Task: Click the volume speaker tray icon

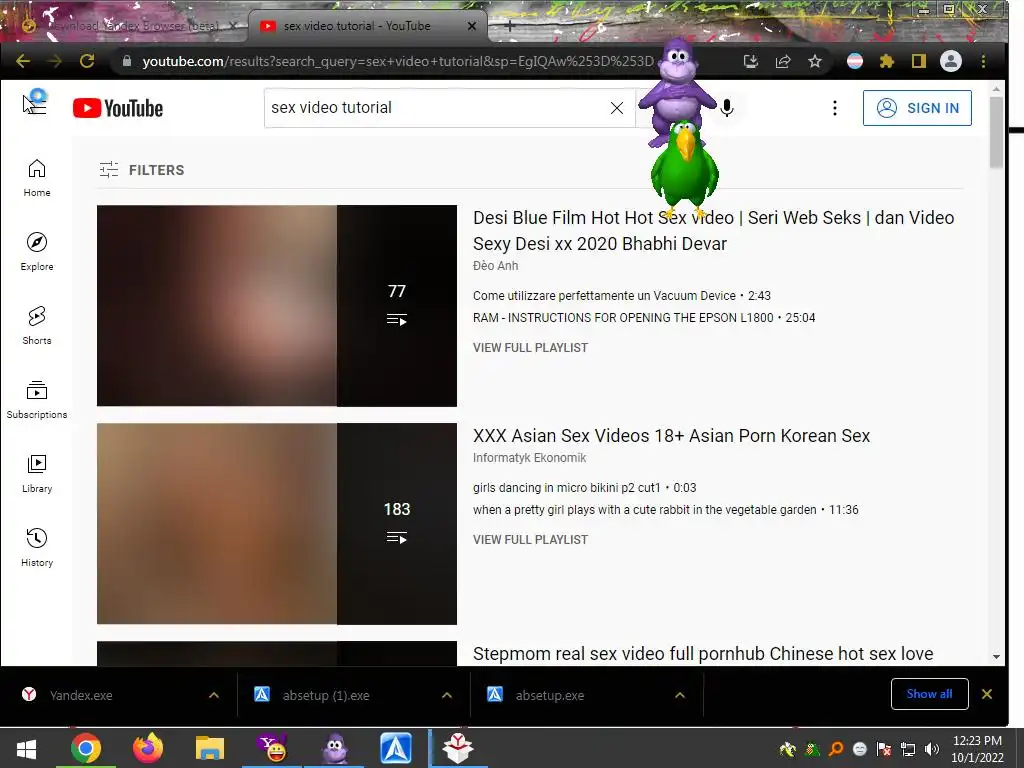Action: pyautogui.click(x=932, y=749)
